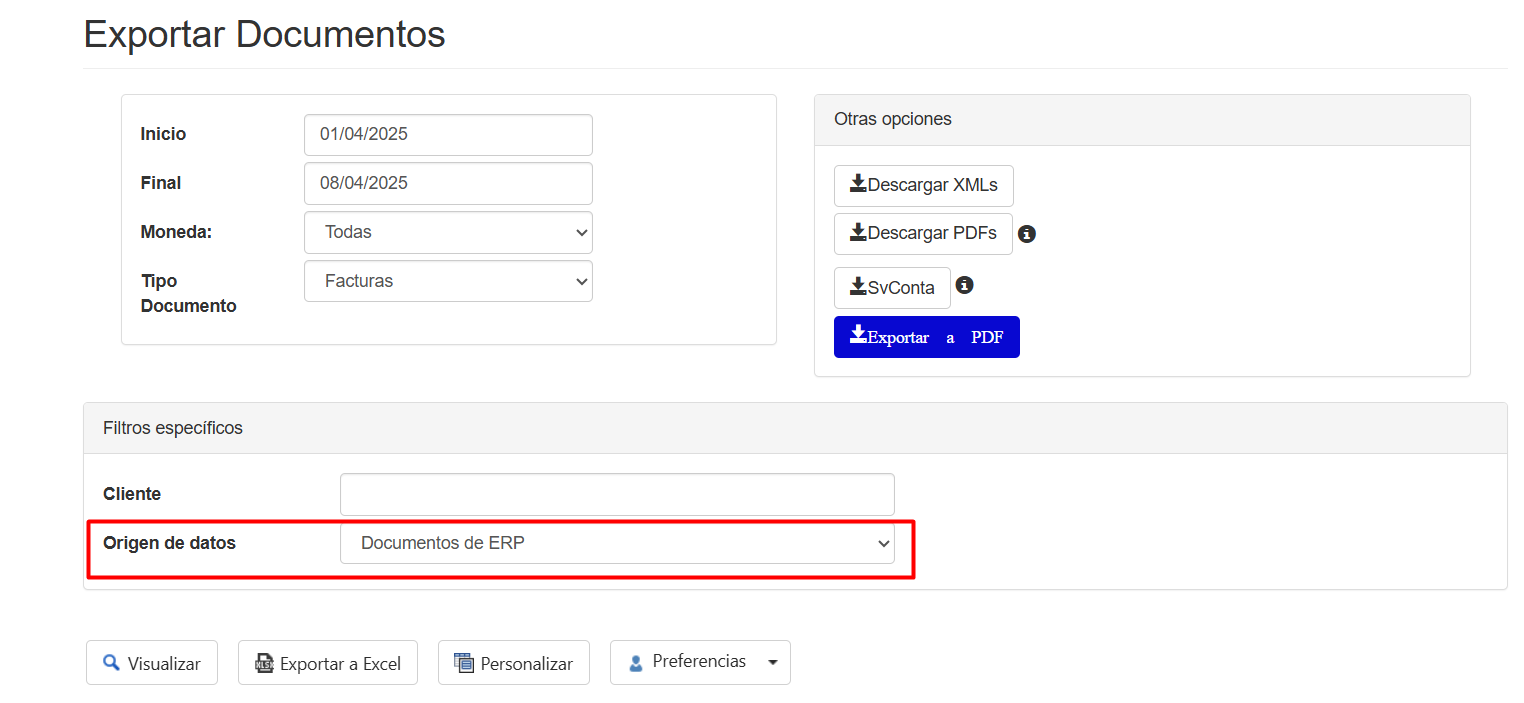Click the Final date field

coord(448,184)
